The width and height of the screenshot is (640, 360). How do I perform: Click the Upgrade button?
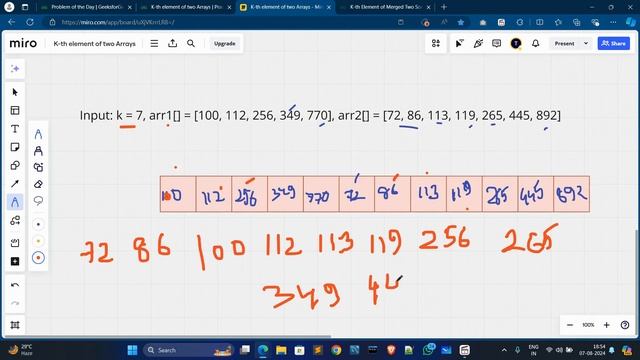[224, 43]
